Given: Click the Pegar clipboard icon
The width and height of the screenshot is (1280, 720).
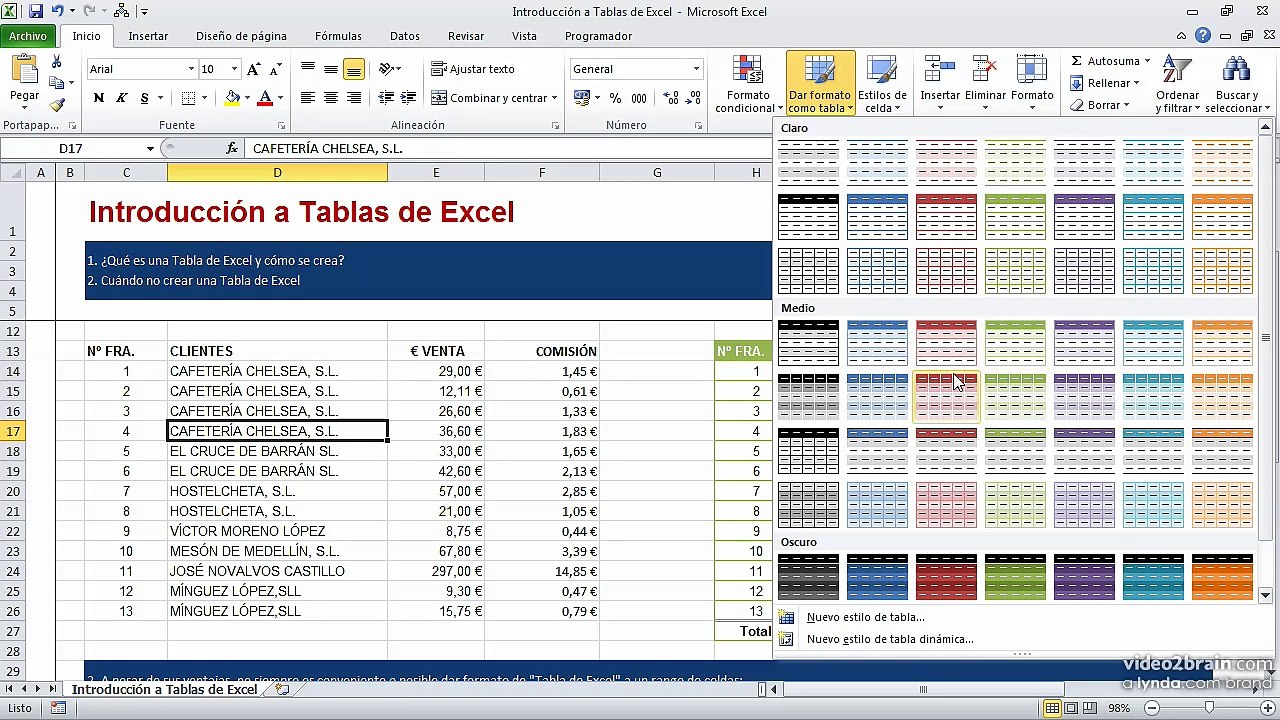Looking at the screenshot, I should point(24,70).
